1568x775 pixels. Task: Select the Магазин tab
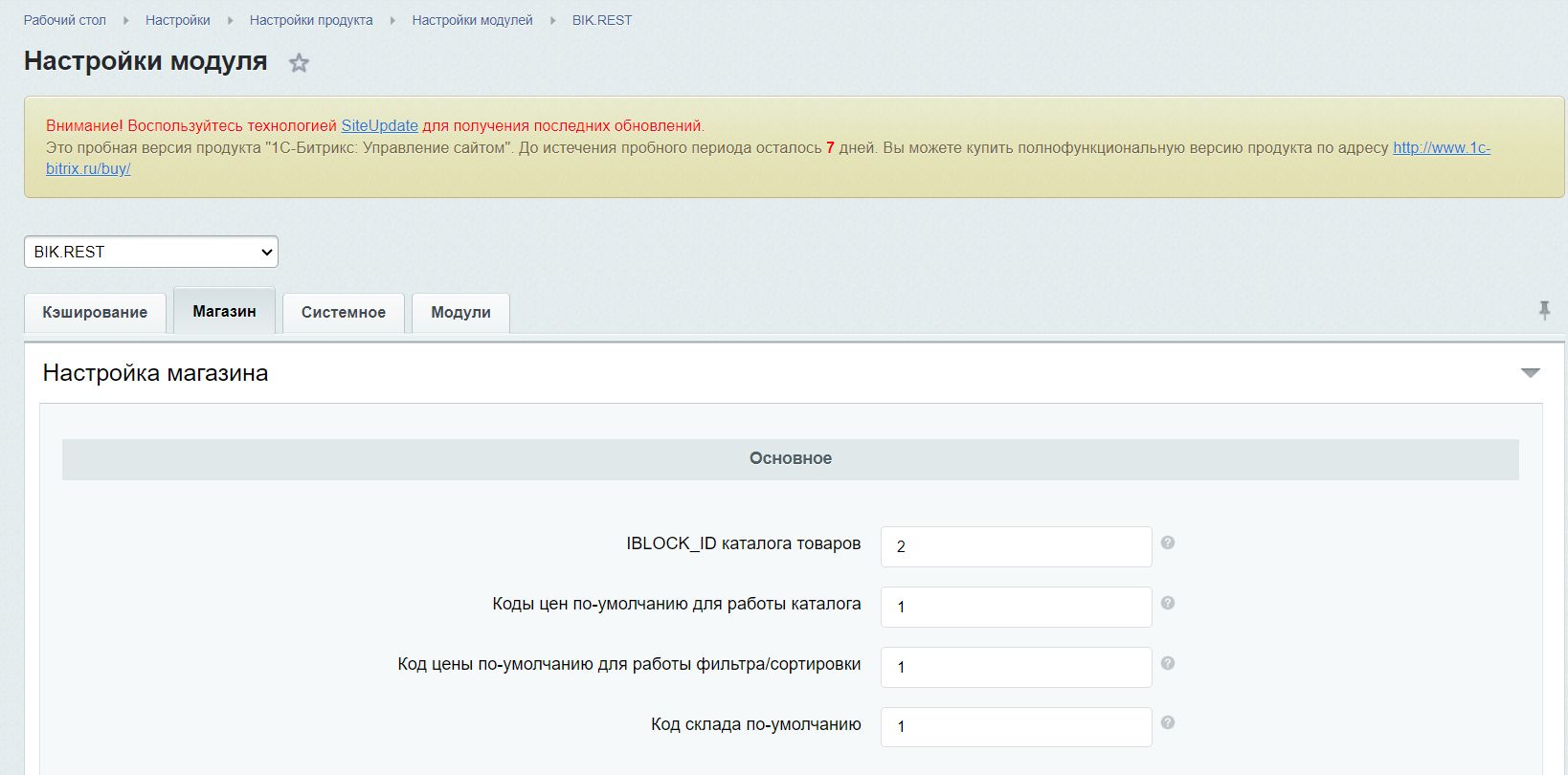(224, 311)
